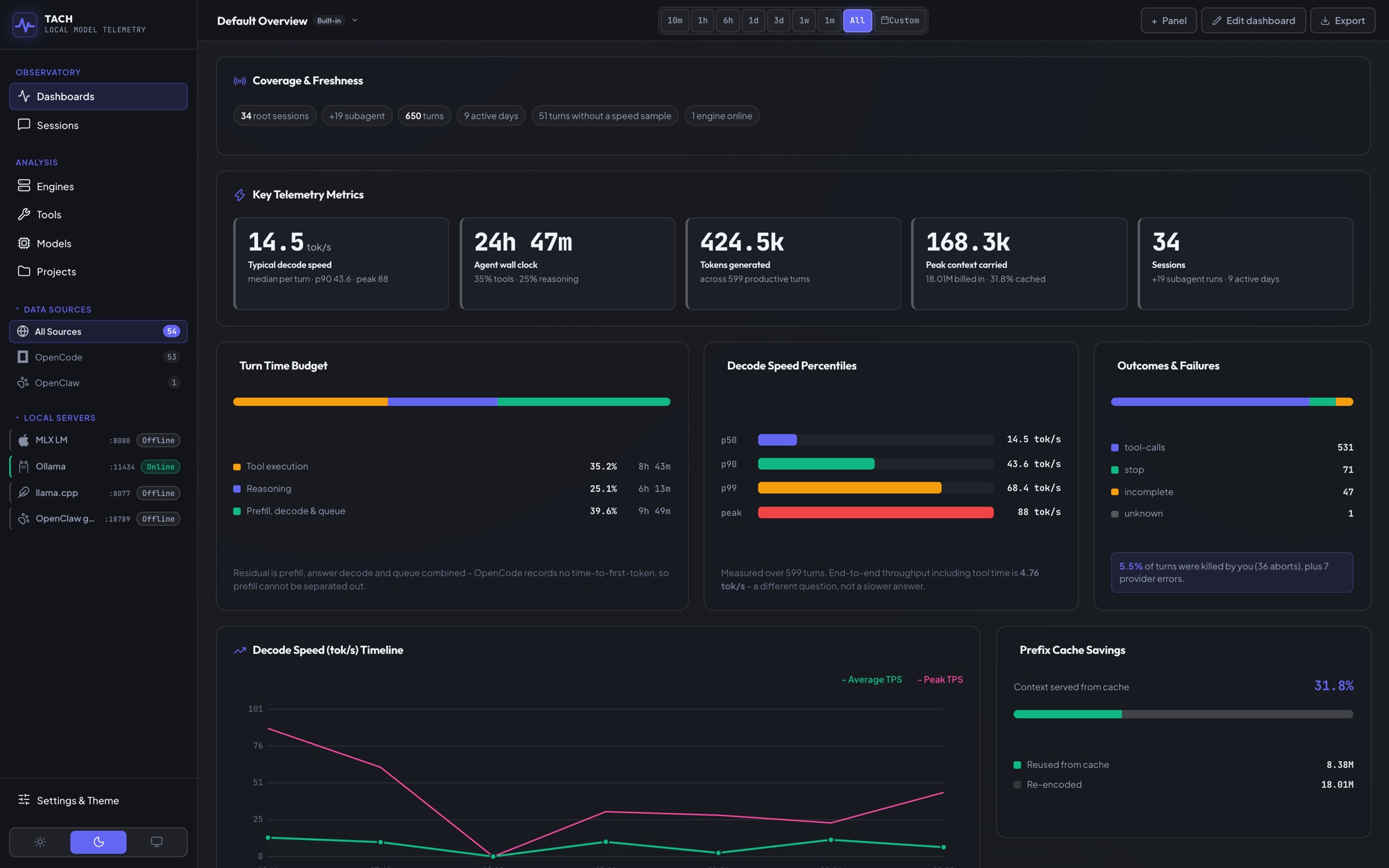1389x868 pixels.
Task: Select the 1w time range
Action: pos(804,21)
